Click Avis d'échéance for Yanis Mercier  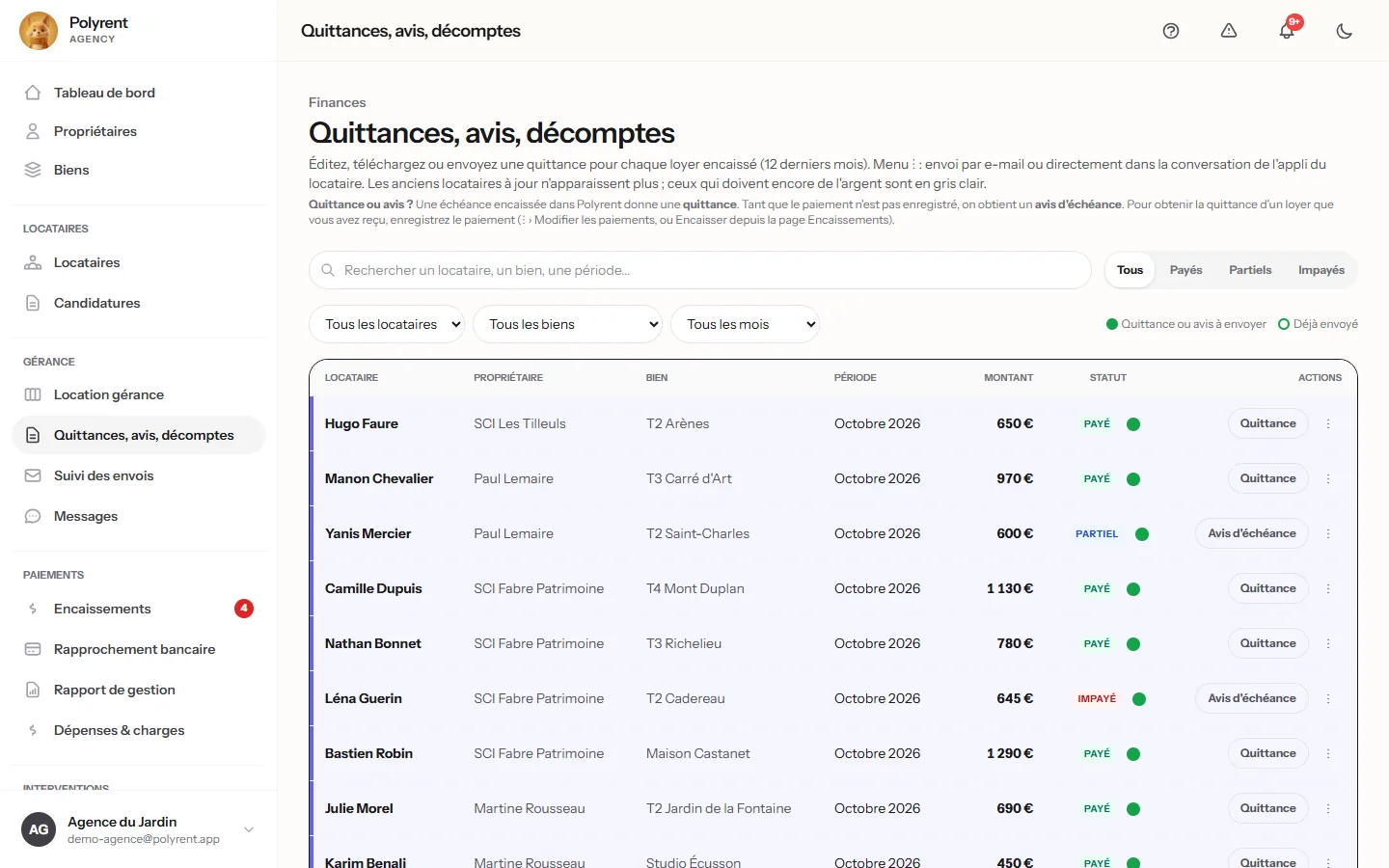tap(1252, 533)
